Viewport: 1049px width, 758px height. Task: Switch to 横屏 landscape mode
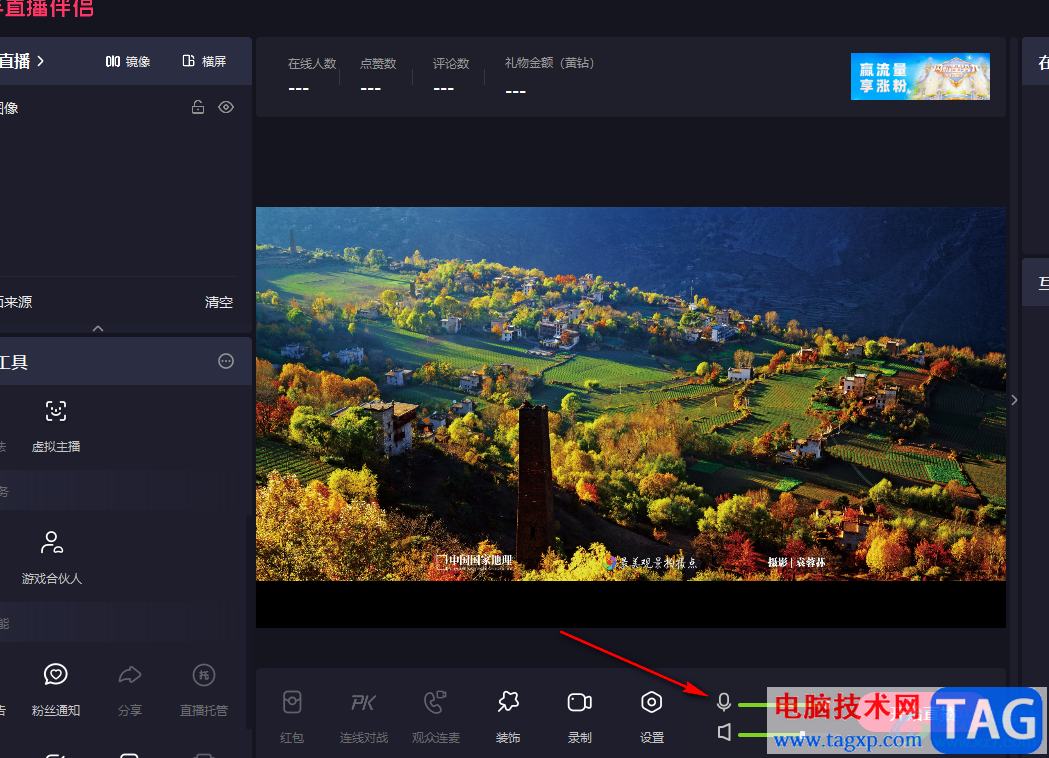tap(204, 62)
